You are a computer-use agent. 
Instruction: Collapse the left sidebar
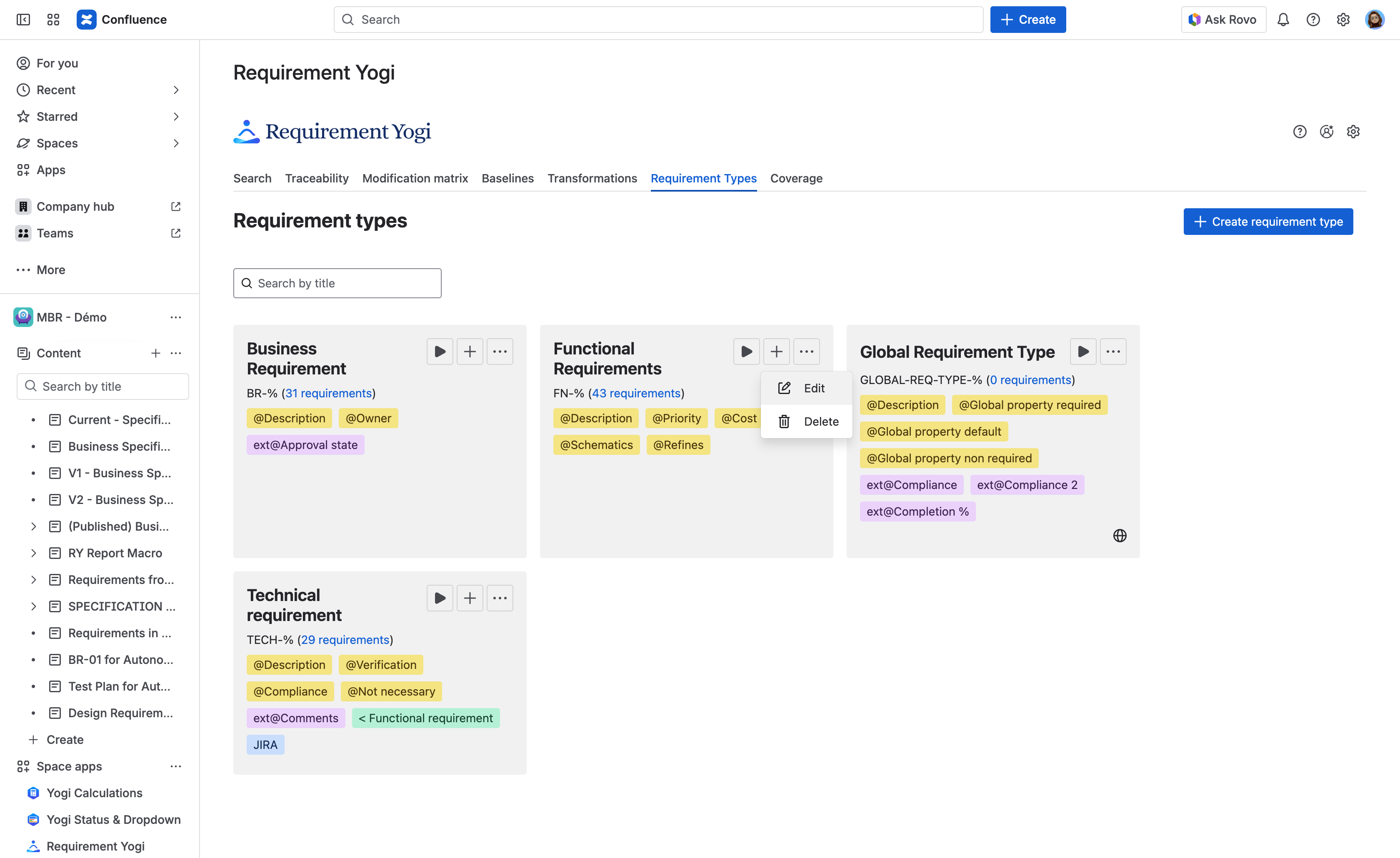[x=23, y=19]
